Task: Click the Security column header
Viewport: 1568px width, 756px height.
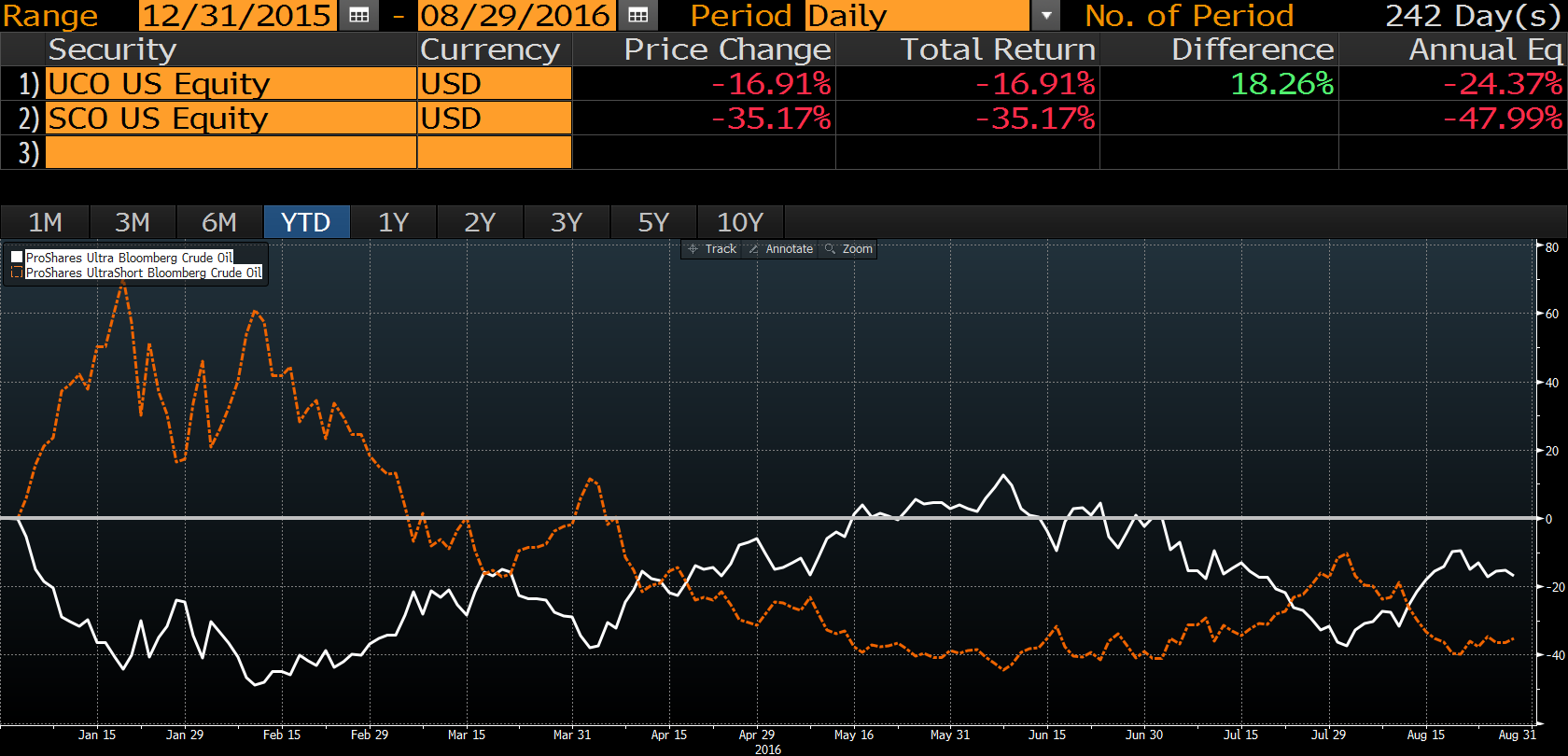Action: pyautogui.click(x=112, y=49)
